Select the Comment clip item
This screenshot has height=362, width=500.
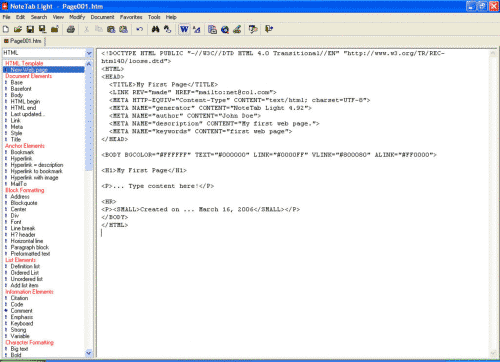pos(21,310)
